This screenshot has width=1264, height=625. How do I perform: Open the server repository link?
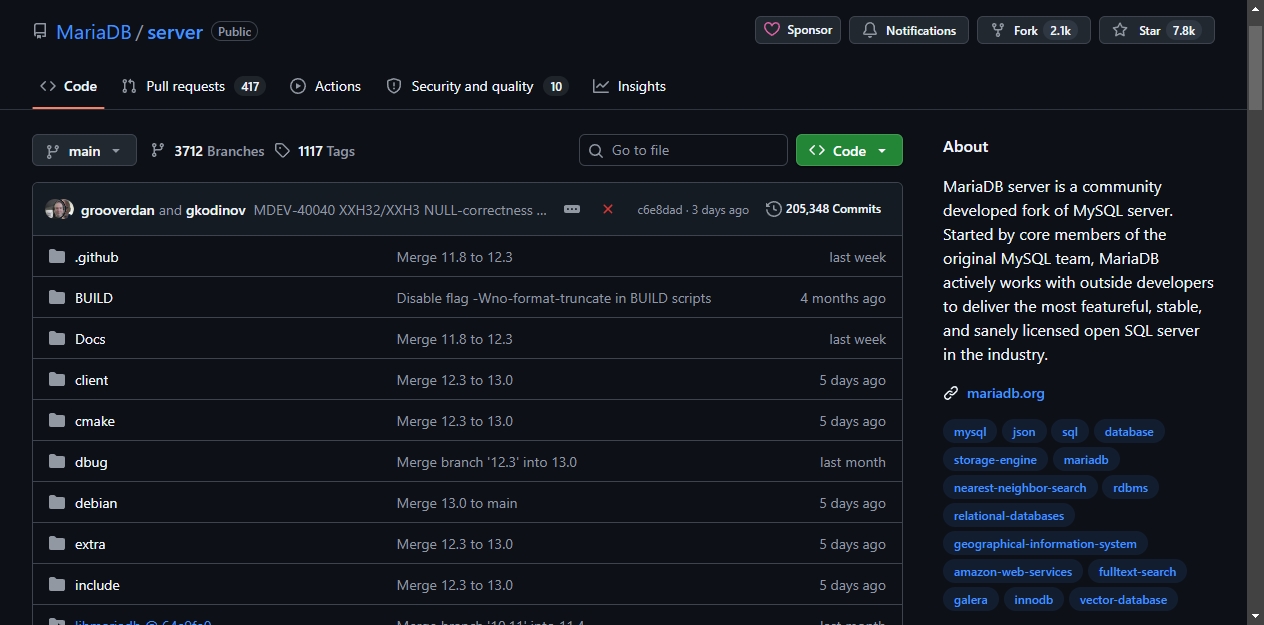(175, 32)
